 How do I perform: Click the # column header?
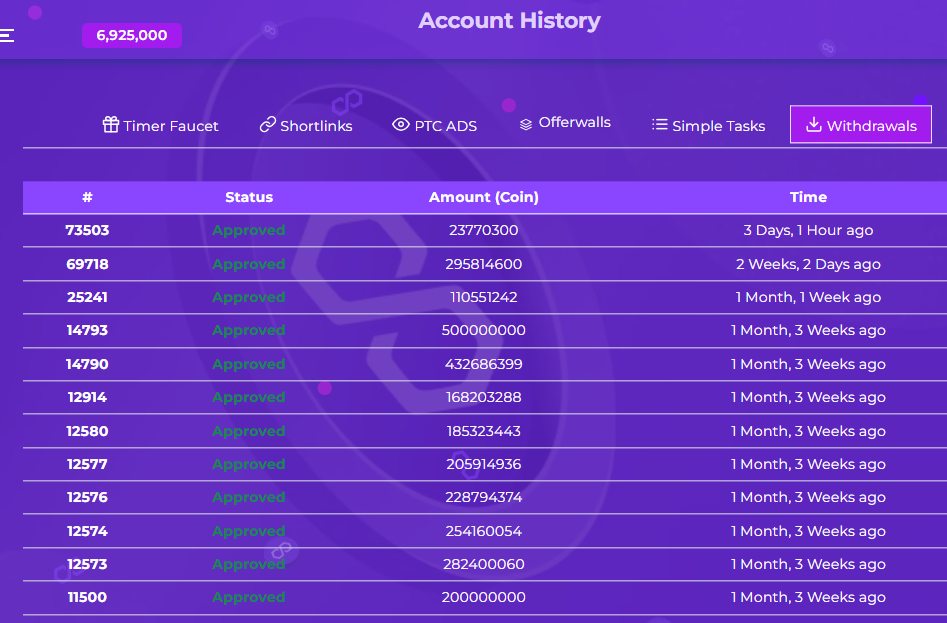tap(88, 197)
